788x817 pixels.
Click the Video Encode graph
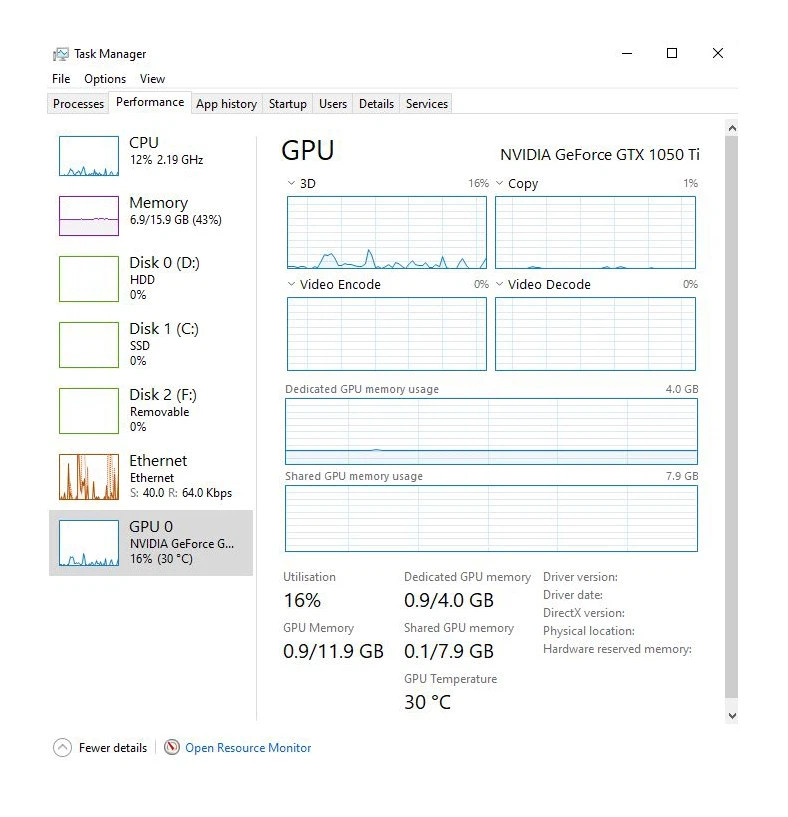pyautogui.click(x=387, y=334)
